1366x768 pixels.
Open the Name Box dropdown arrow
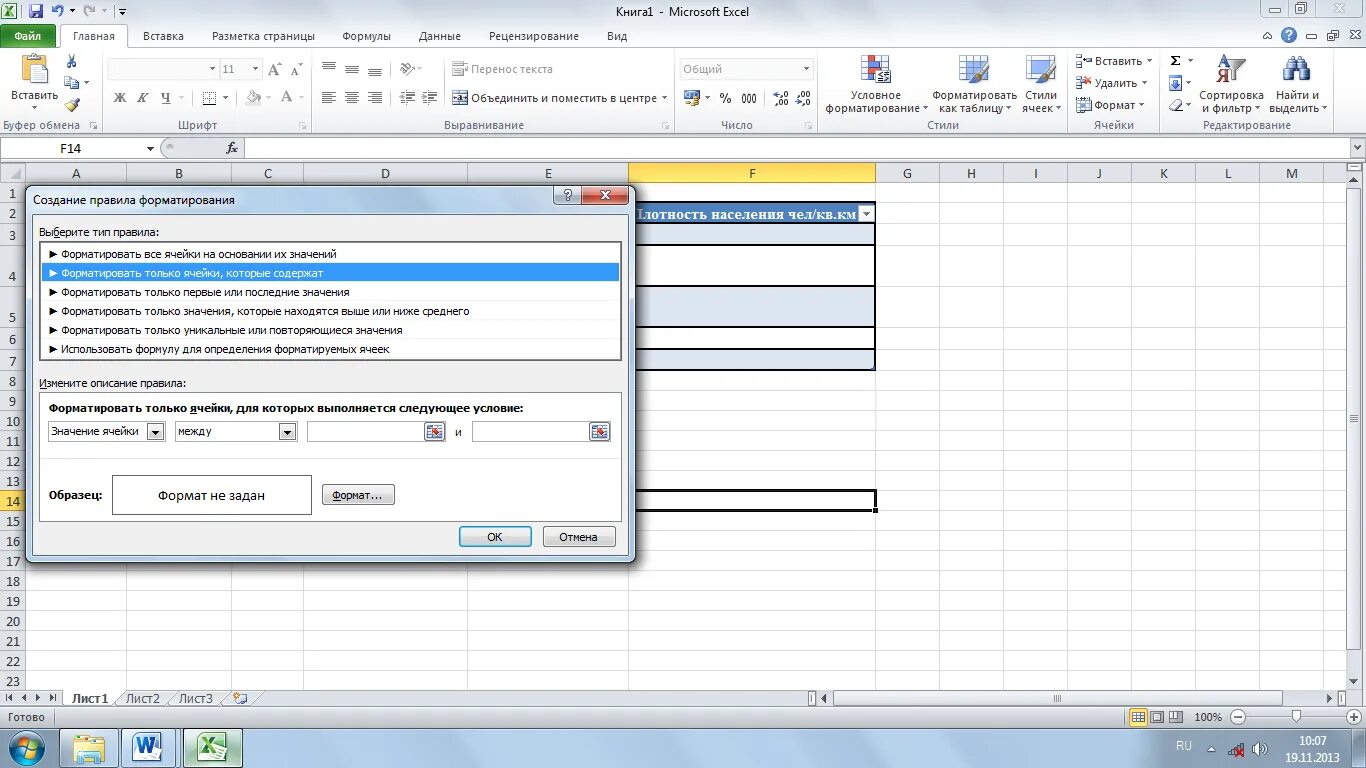(151, 148)
